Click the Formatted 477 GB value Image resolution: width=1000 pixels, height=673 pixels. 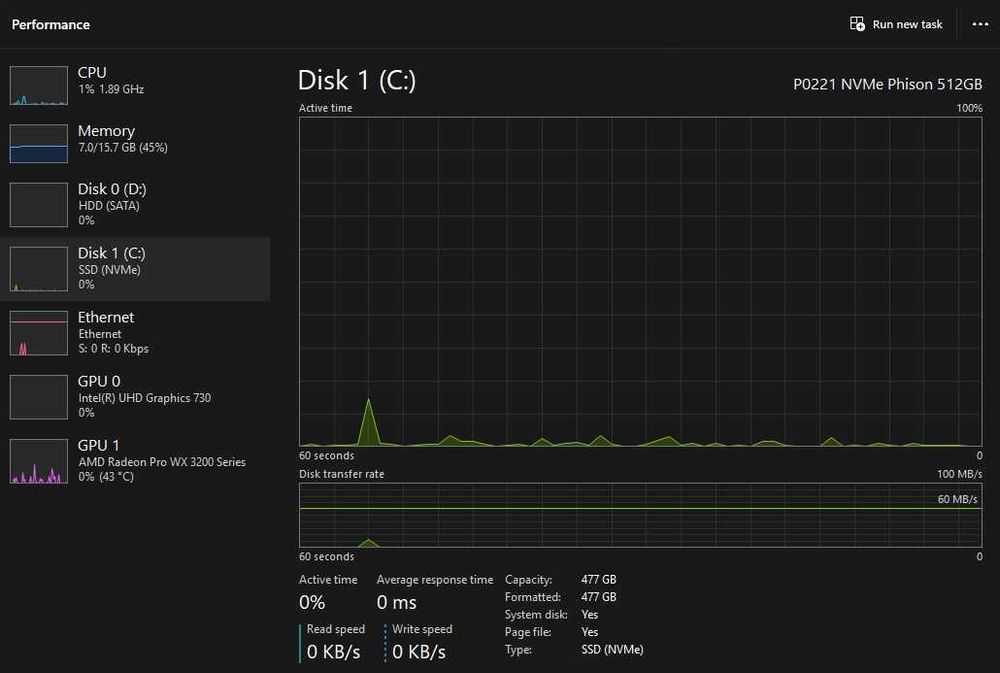tap(598, 596)
